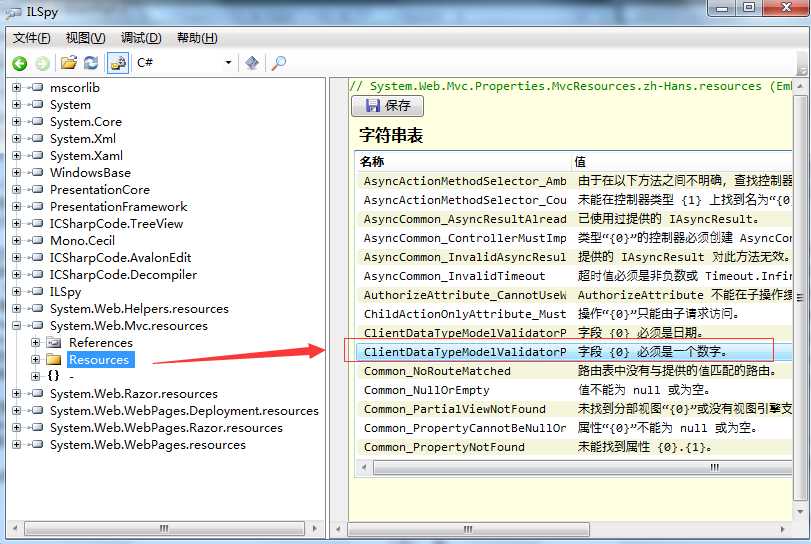This screenshot has height=544, width=811.
Task: Select System.Web.WebPages.Razor.resources item
Action: pos(166,428)
